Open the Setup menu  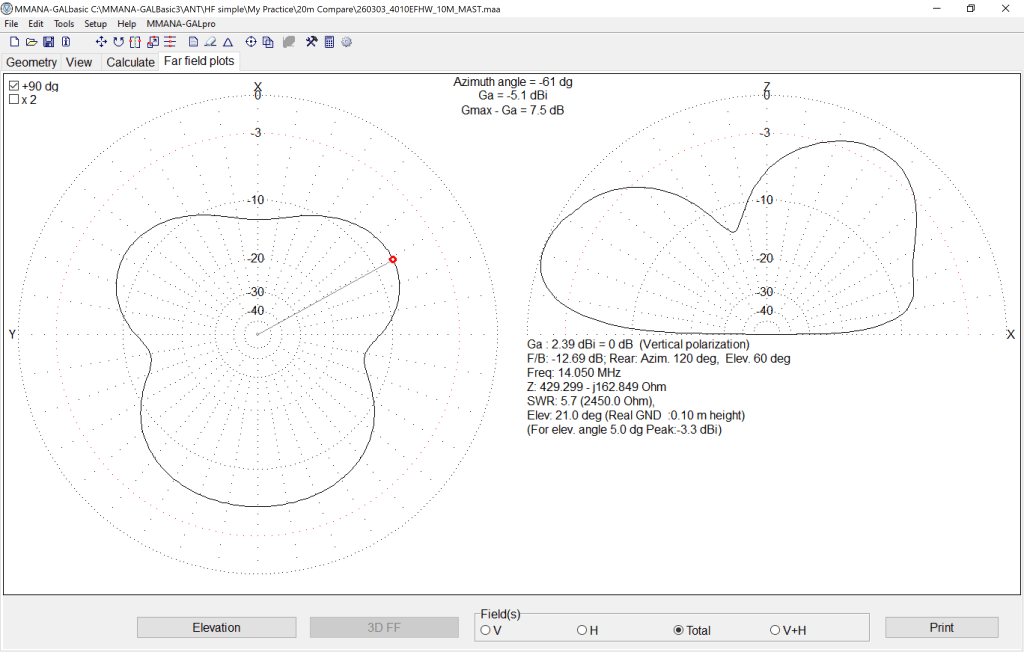coord(95,23)
